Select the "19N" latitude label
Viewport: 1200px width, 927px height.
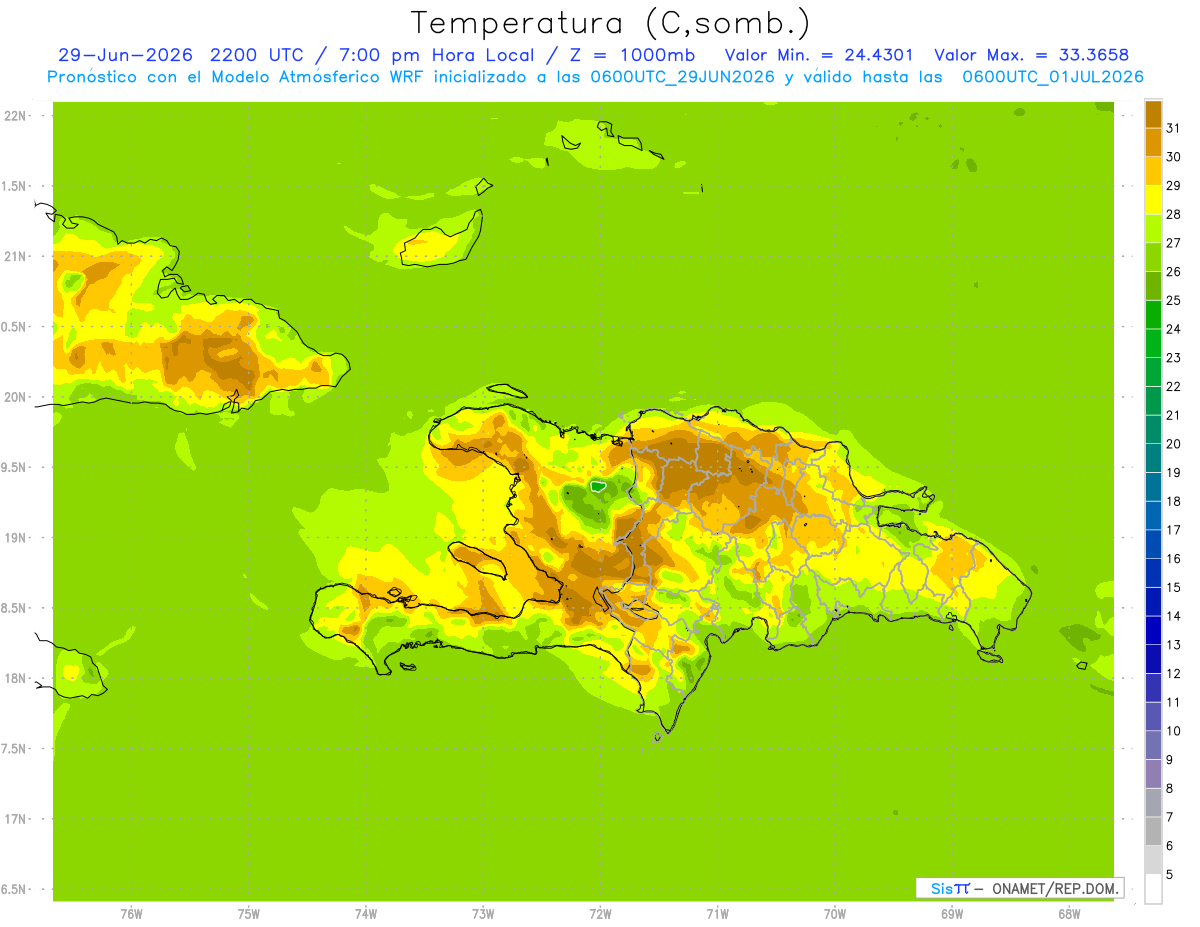(x=15, y=538)
